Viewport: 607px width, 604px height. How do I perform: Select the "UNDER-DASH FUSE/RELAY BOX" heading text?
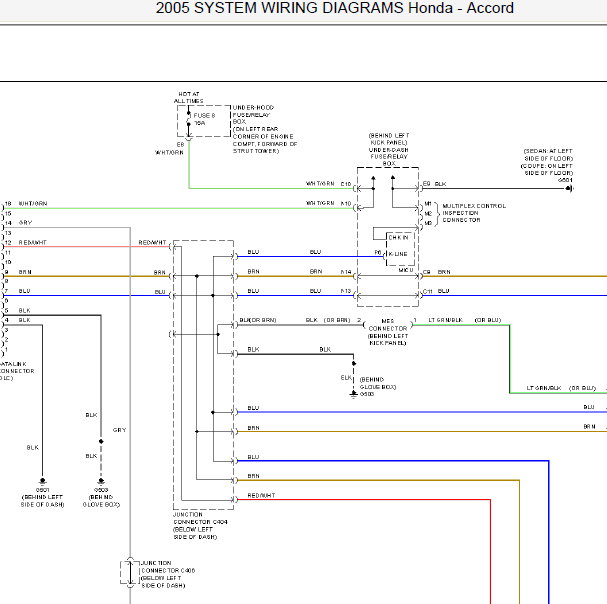tap(388, 156)
